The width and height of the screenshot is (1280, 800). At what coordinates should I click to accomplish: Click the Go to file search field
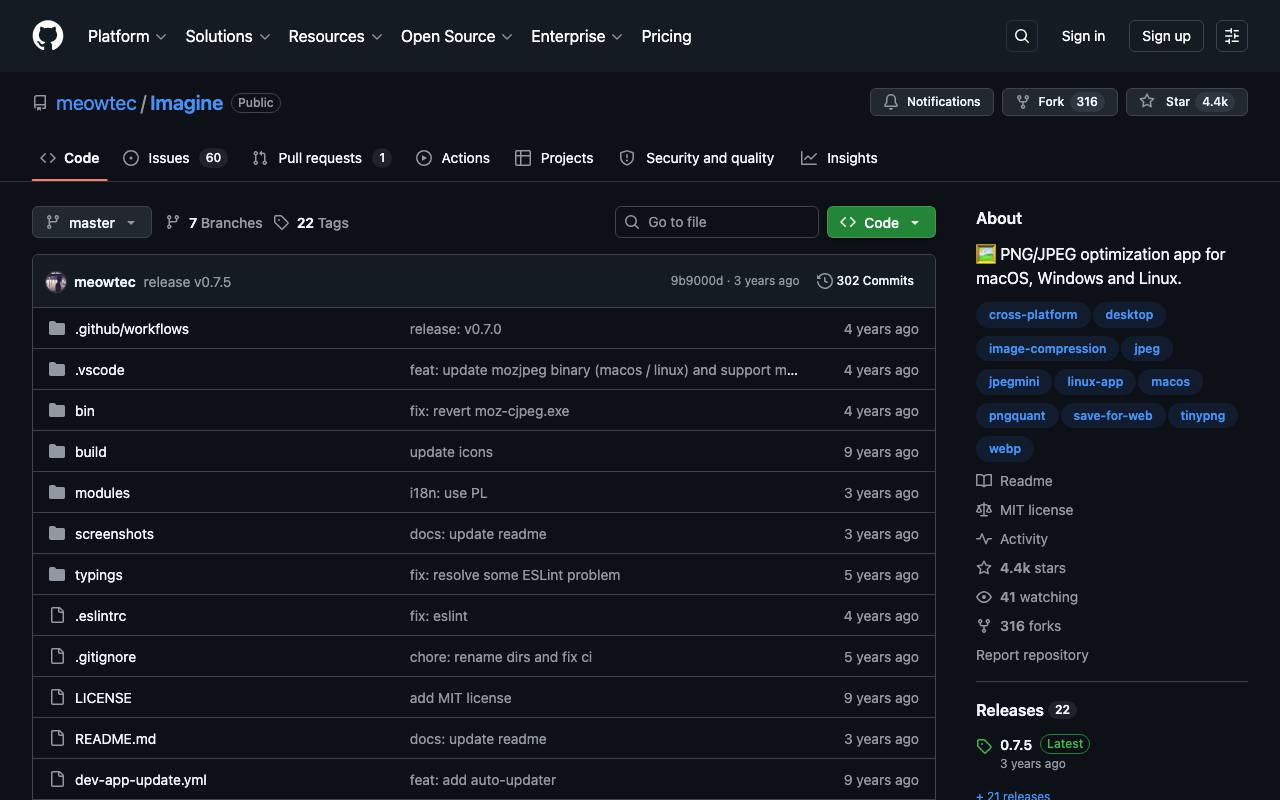[x=717, y=222]
